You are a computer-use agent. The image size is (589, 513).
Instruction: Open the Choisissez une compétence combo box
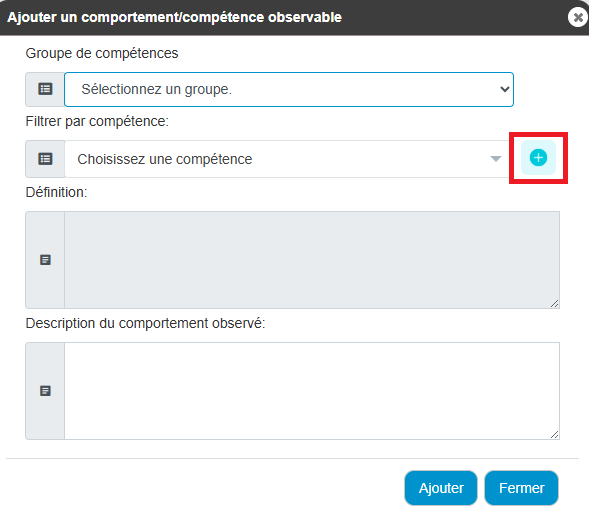pos(287,159)
